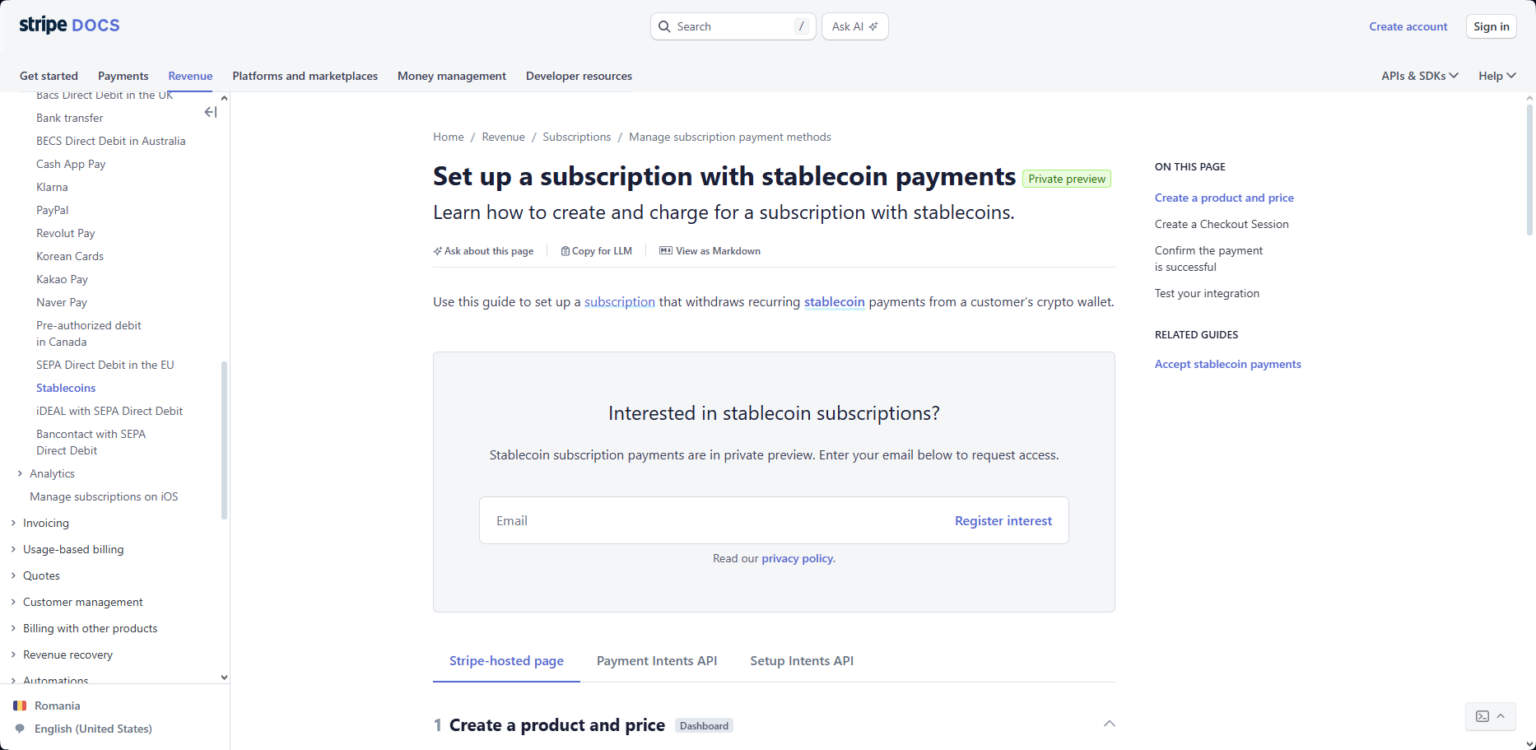This screenshot has height=750, width=1536.
Task: Open the APIs & SDKs dropdown
Action: [1420, 75]
